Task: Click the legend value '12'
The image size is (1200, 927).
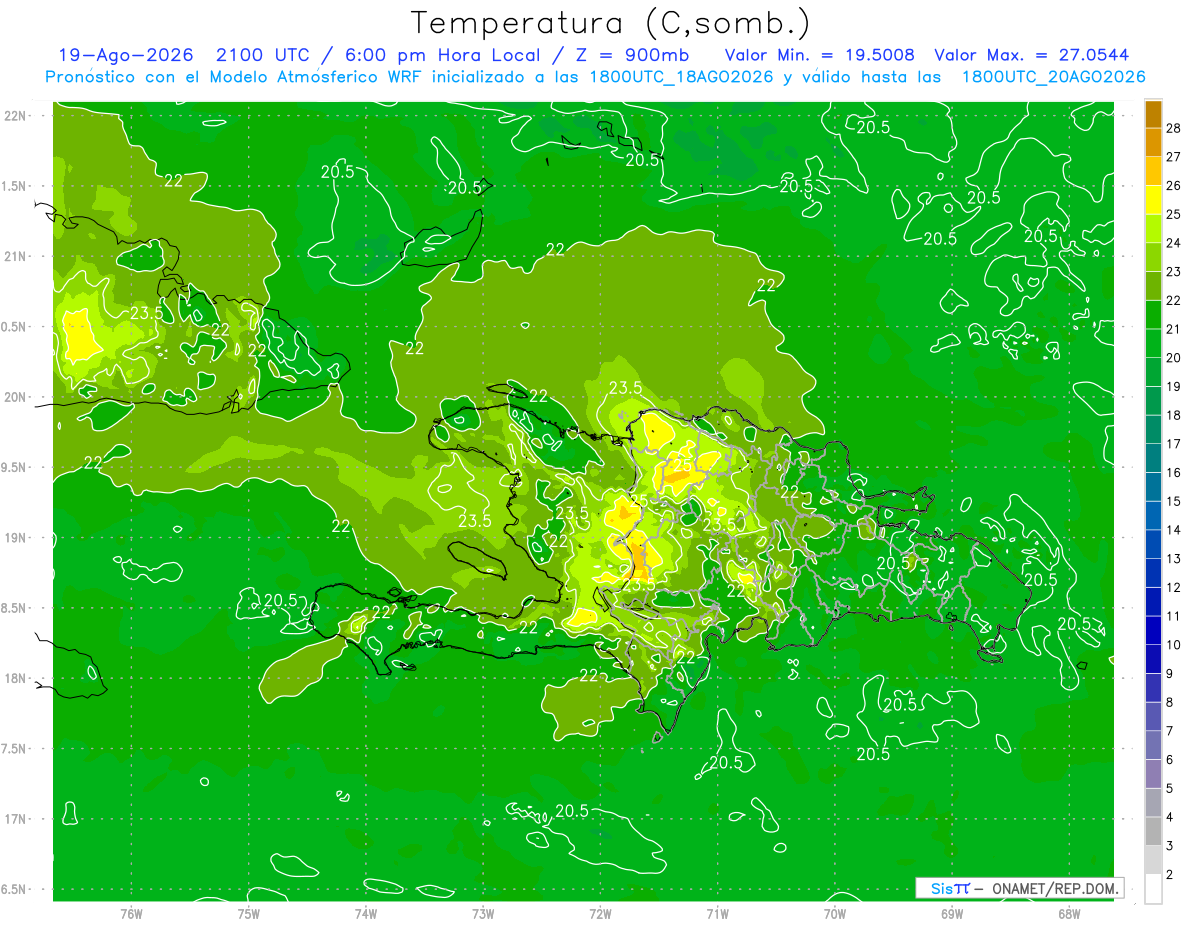Action: [1174, 588]
